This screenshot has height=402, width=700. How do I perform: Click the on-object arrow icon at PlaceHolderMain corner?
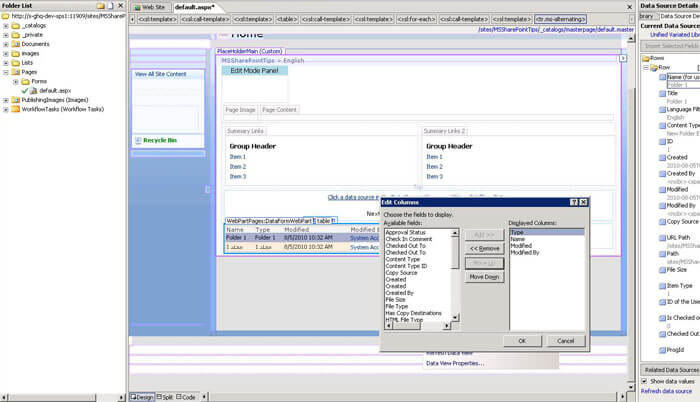click(x=623, y=59)
